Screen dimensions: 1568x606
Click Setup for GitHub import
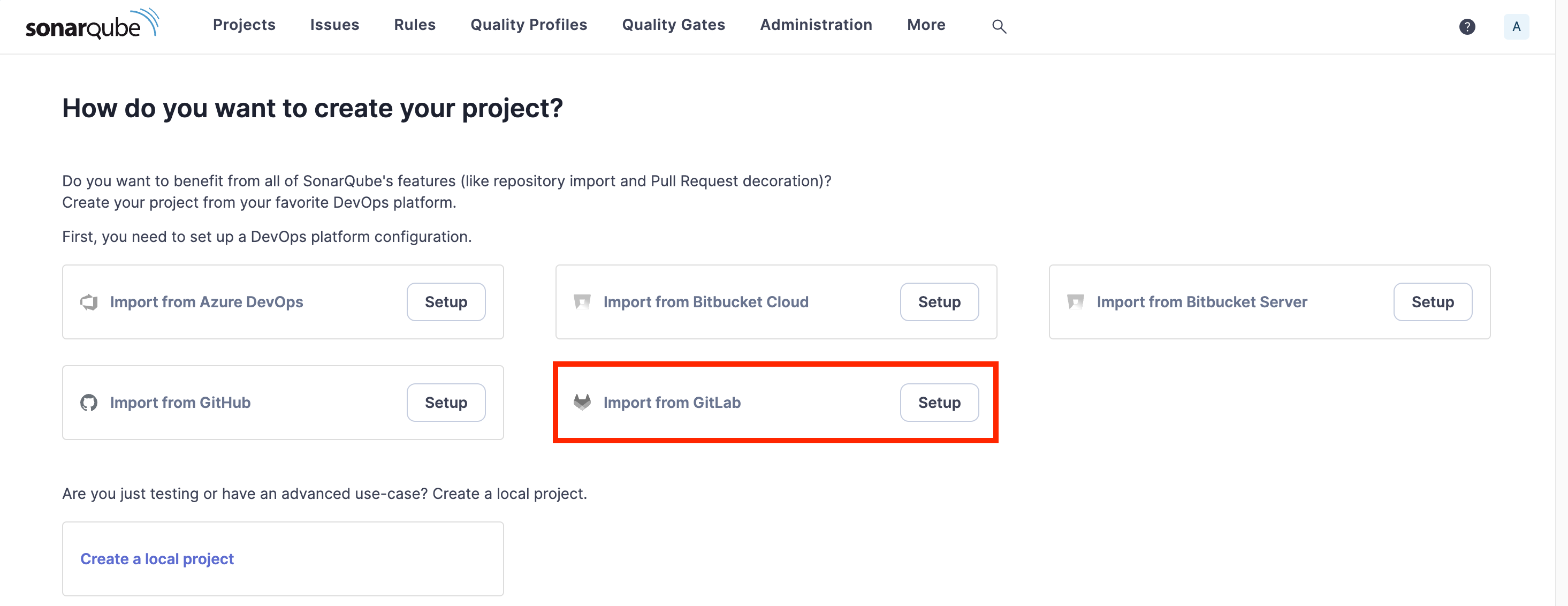[x=446, y=403]
